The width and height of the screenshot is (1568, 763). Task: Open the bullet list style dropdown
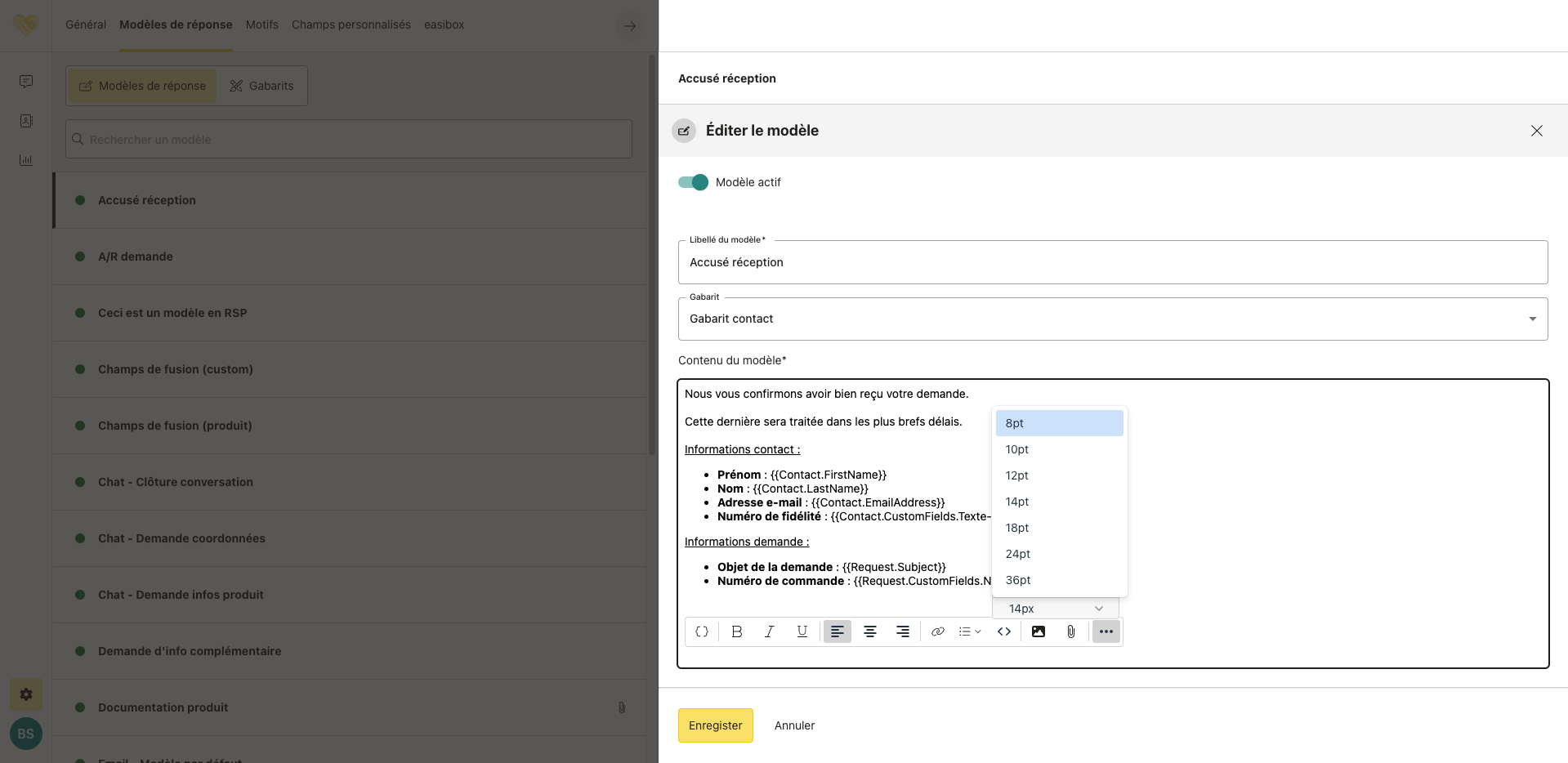(970, 631)
